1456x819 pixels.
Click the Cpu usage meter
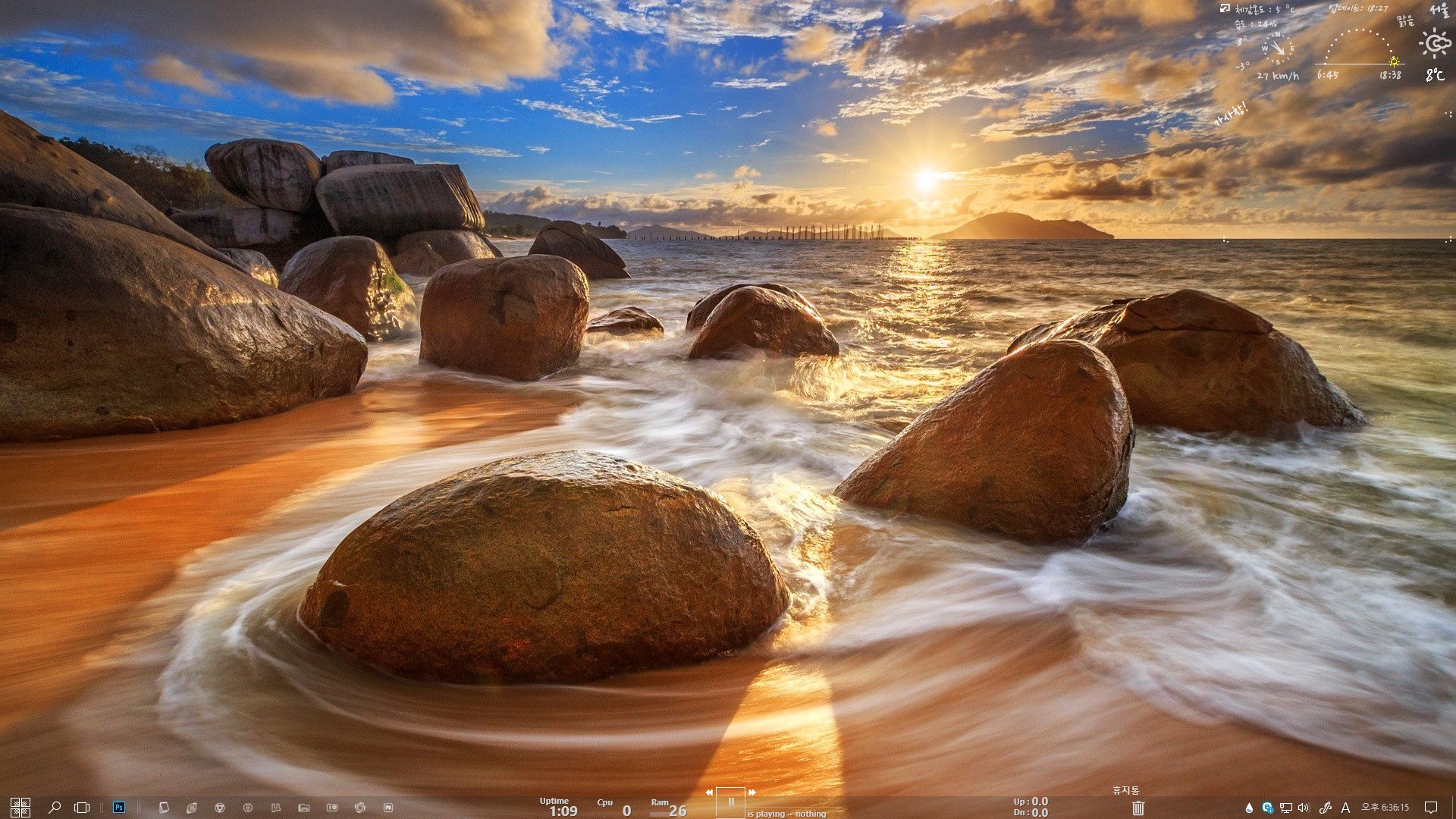click(614, 807)
